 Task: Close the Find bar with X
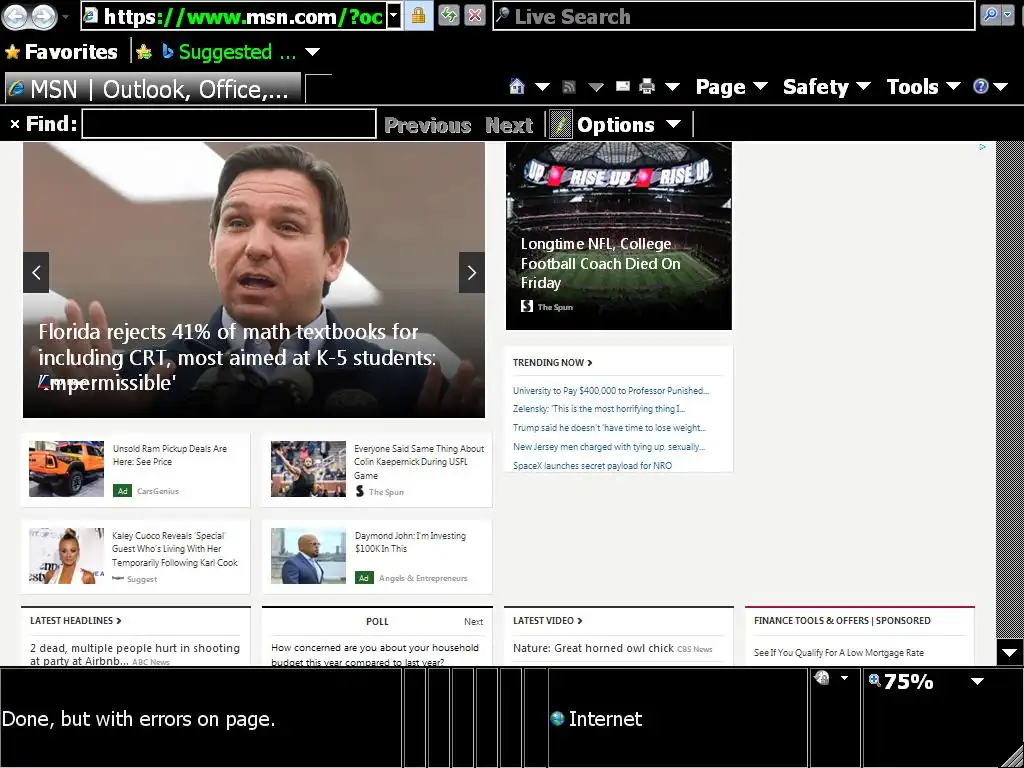tap(14, 124)
